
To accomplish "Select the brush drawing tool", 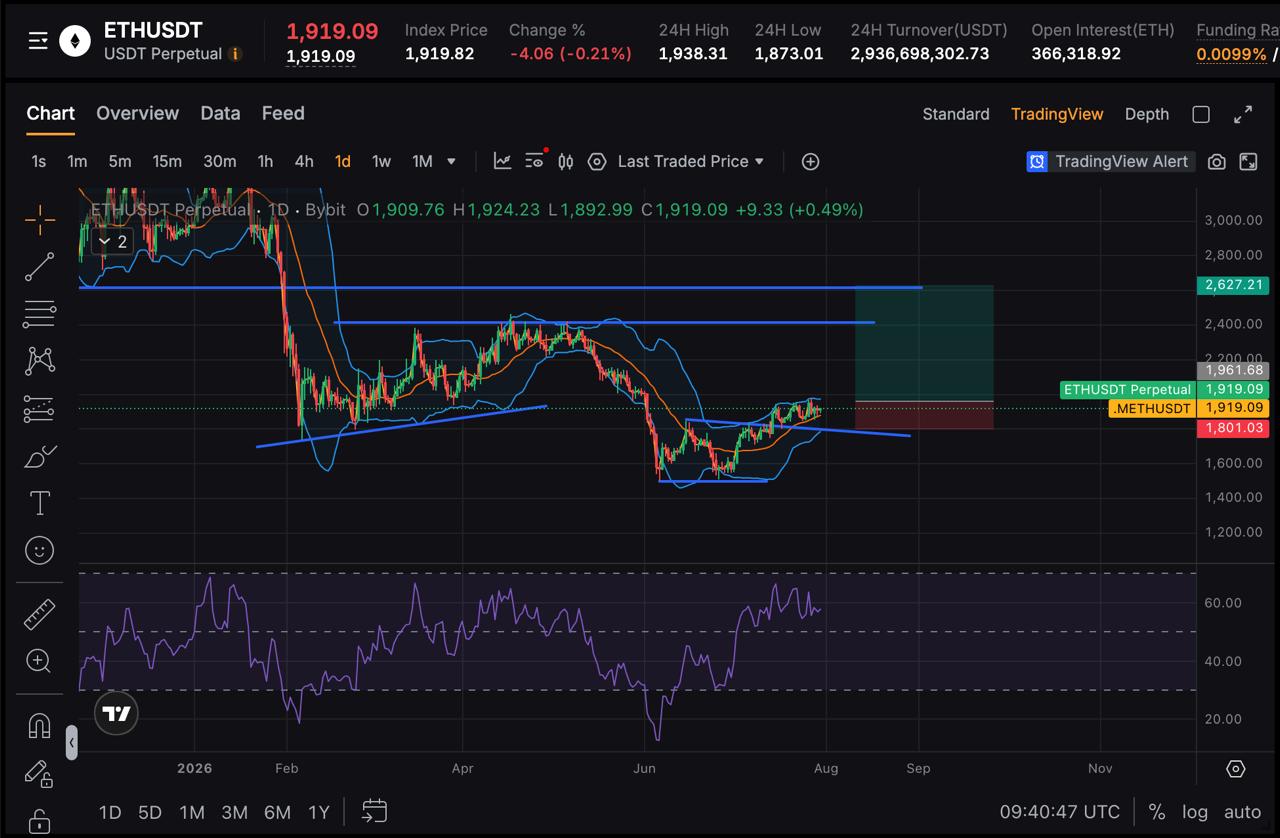I will 40,456.
